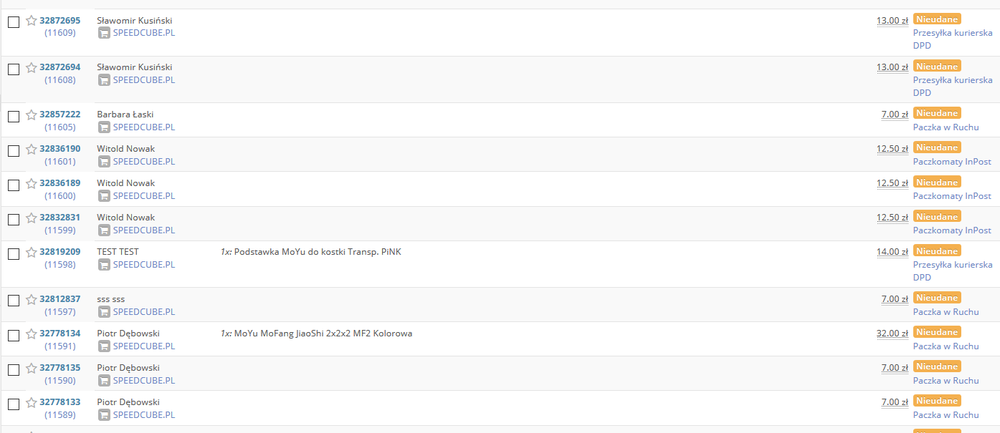The width and height of the screenshot is (1000, 433).
Task: Click cart icon for order 32836190
Action: coord(104,162)
